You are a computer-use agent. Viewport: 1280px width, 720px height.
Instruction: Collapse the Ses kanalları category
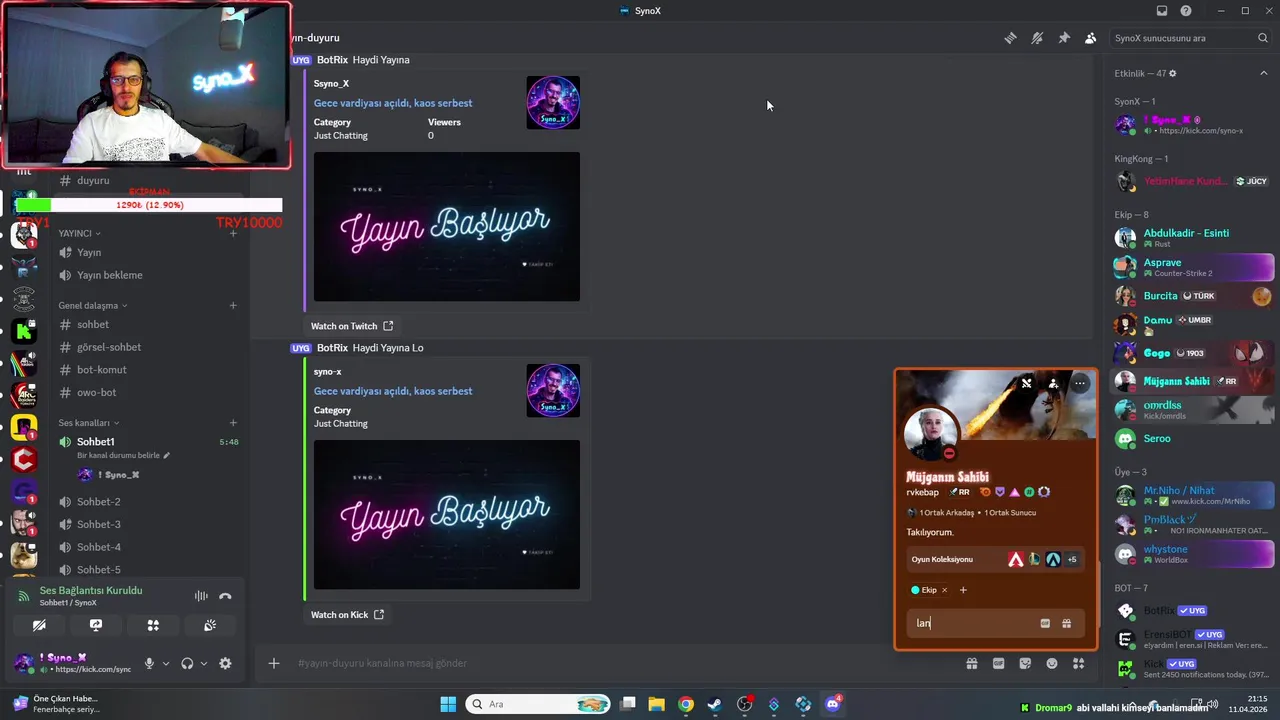[x=89, y=423]
